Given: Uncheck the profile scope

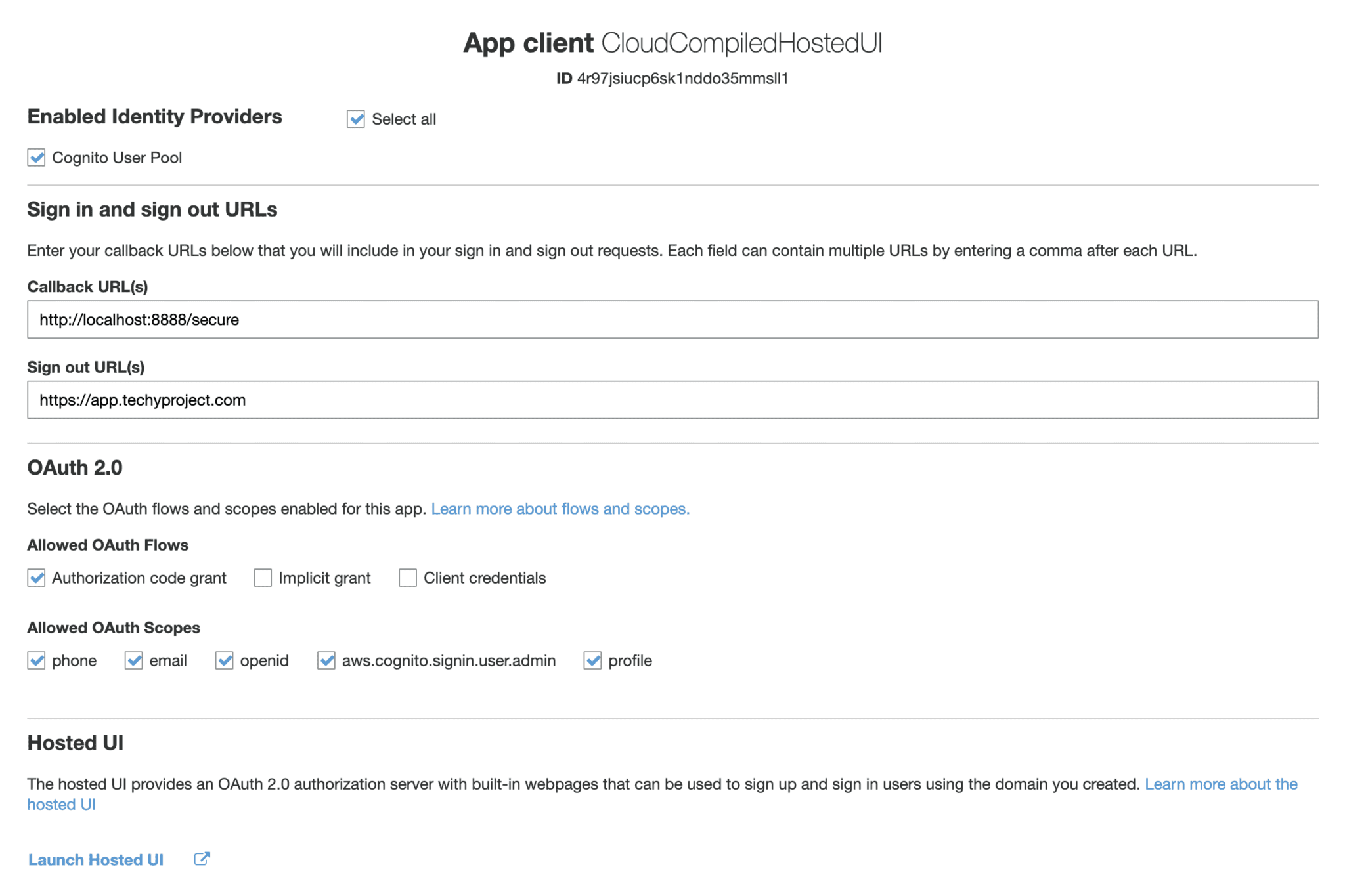Looking at the screenshot, I should coord(592,660).
